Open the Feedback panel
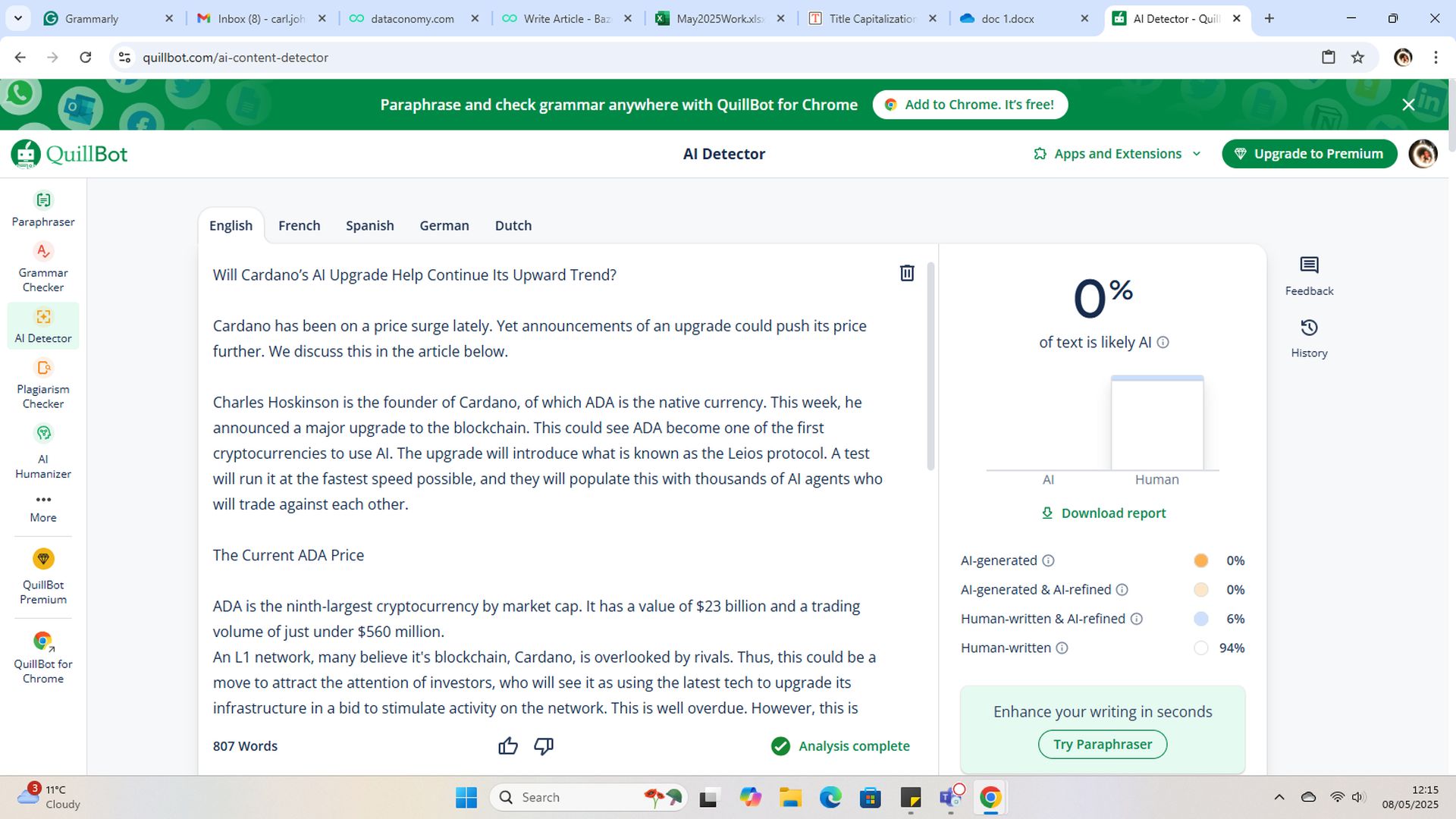Image resolution: width=1456 pixels, height=819 pixels. click(1309, 277)
